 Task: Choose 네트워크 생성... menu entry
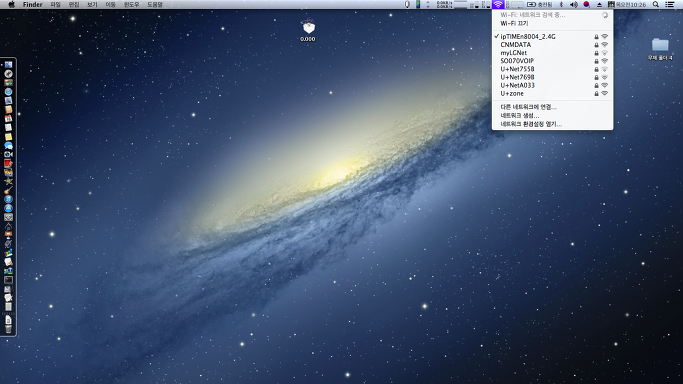pos(552,115)
